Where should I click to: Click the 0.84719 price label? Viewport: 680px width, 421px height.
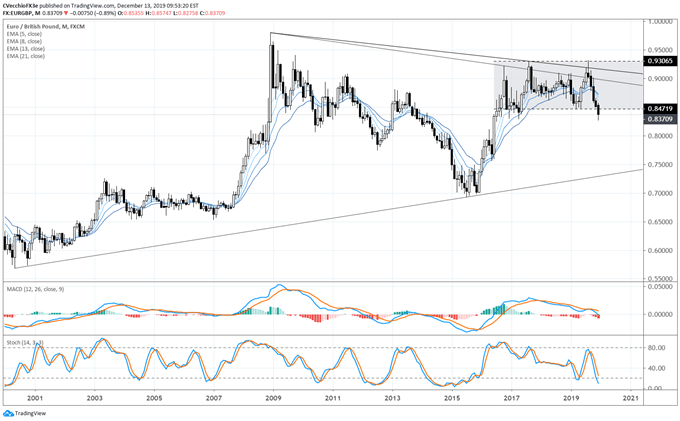[x=660, y=109]
